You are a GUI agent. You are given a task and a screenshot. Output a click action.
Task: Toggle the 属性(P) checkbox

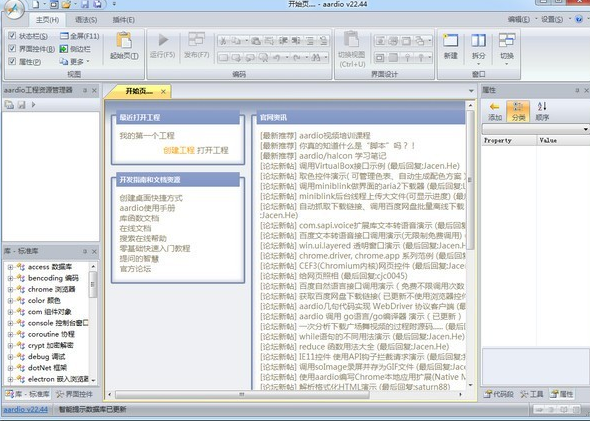(12, 61)
